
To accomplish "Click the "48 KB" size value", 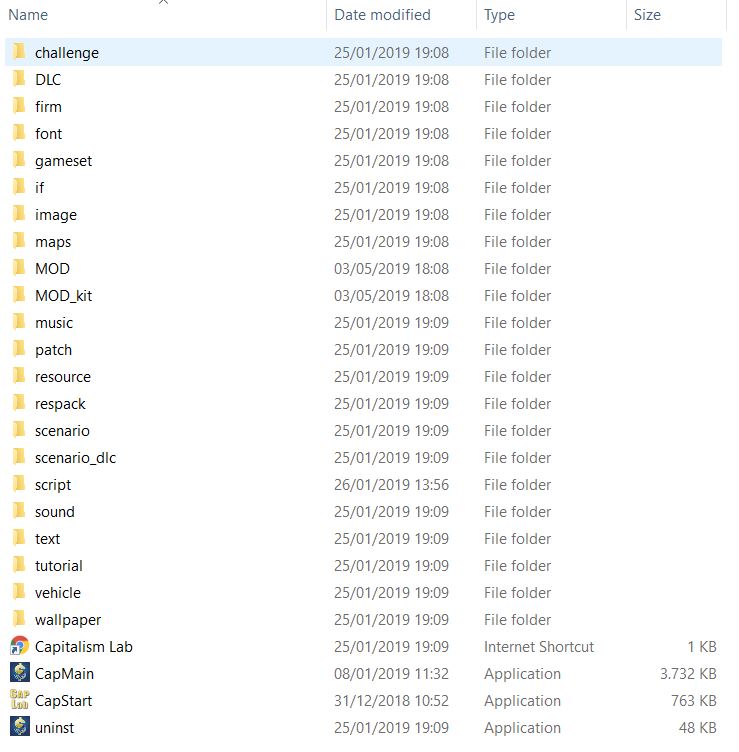I will coord(697,728).
